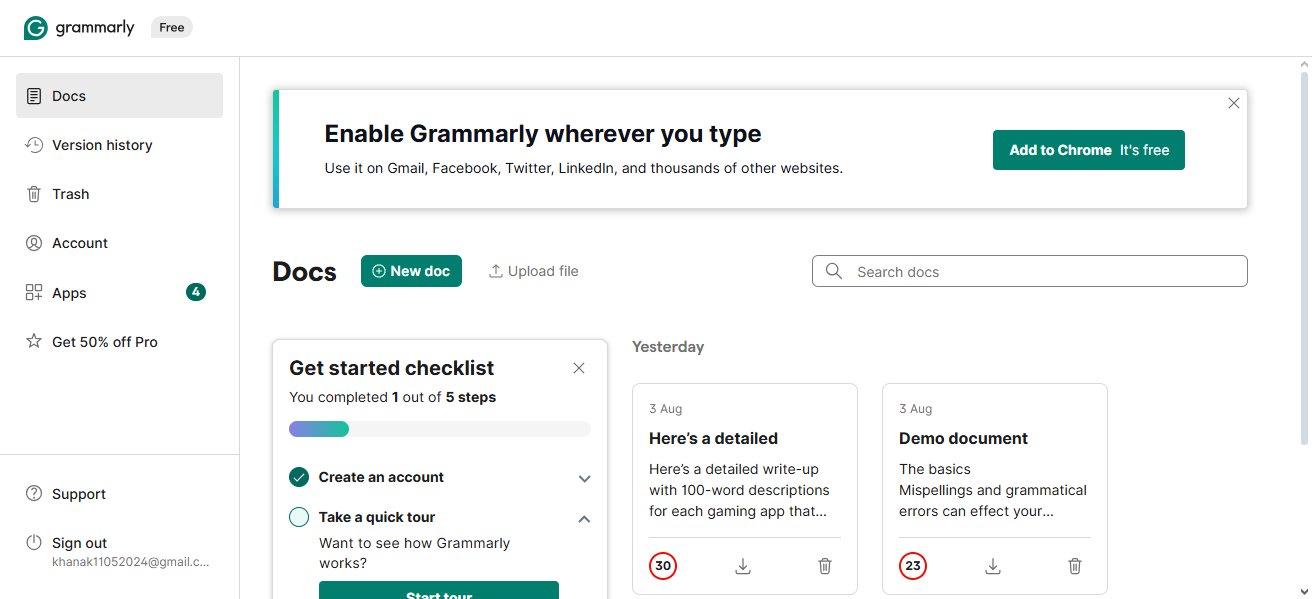Click Add to Chrome button

tap(1088, 150)
